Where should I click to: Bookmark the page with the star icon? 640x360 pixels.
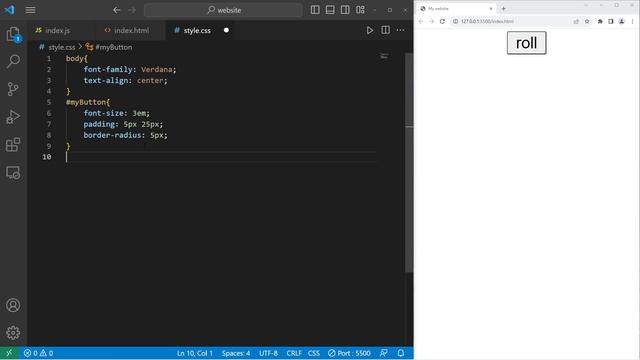587,21
